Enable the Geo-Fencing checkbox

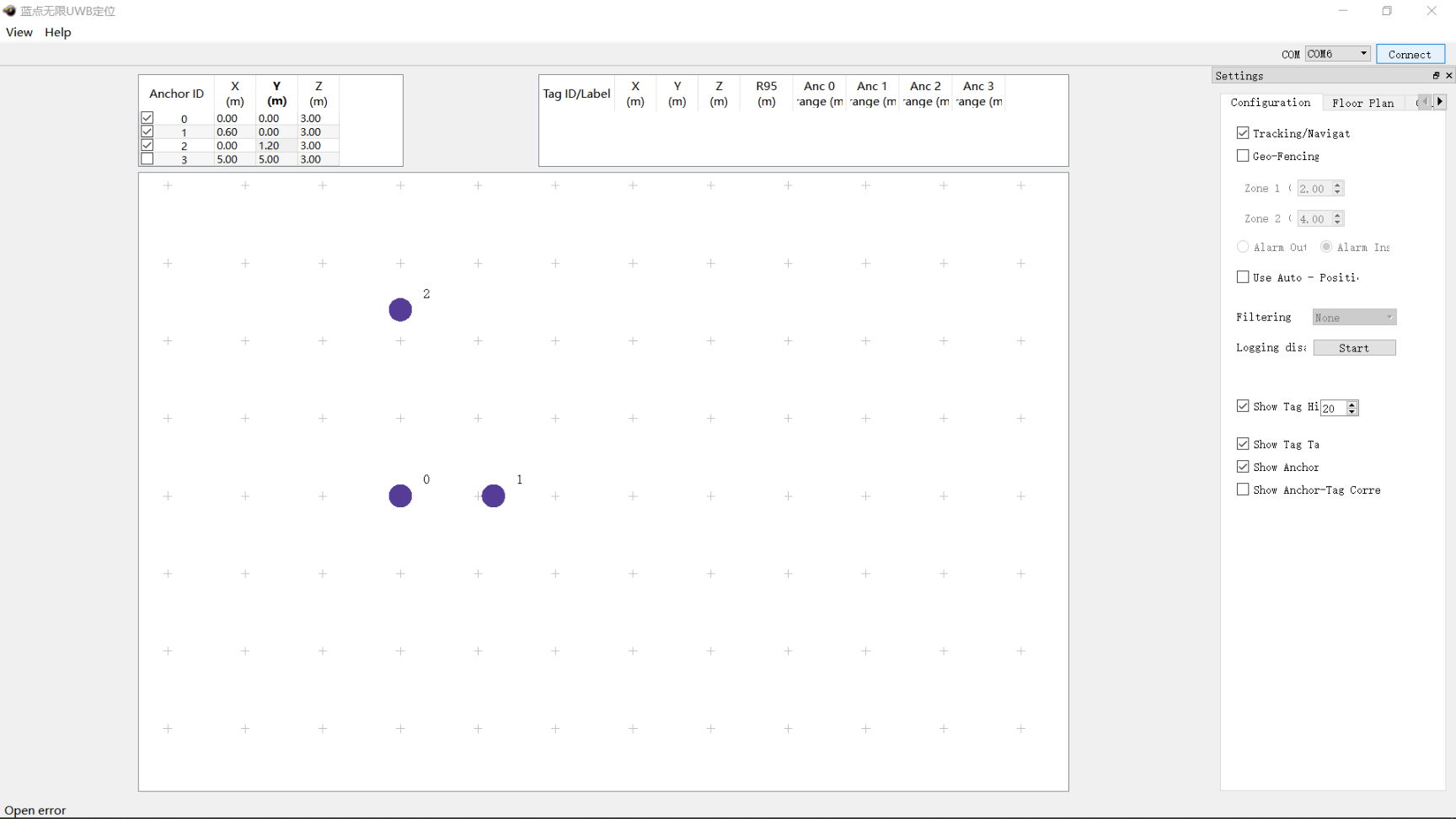coord(1243,156)
